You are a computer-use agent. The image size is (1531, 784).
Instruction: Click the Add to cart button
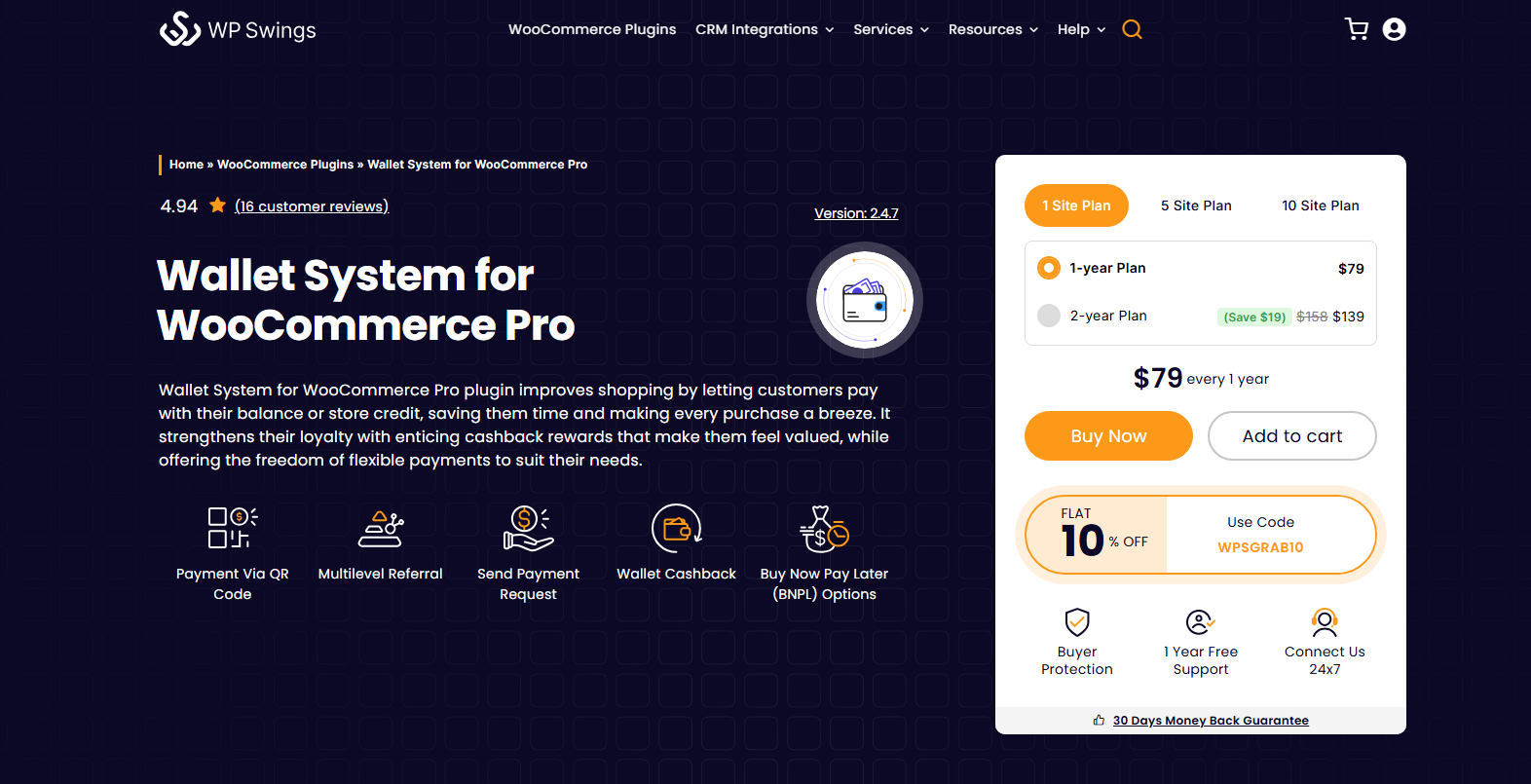click(1292, 435)
